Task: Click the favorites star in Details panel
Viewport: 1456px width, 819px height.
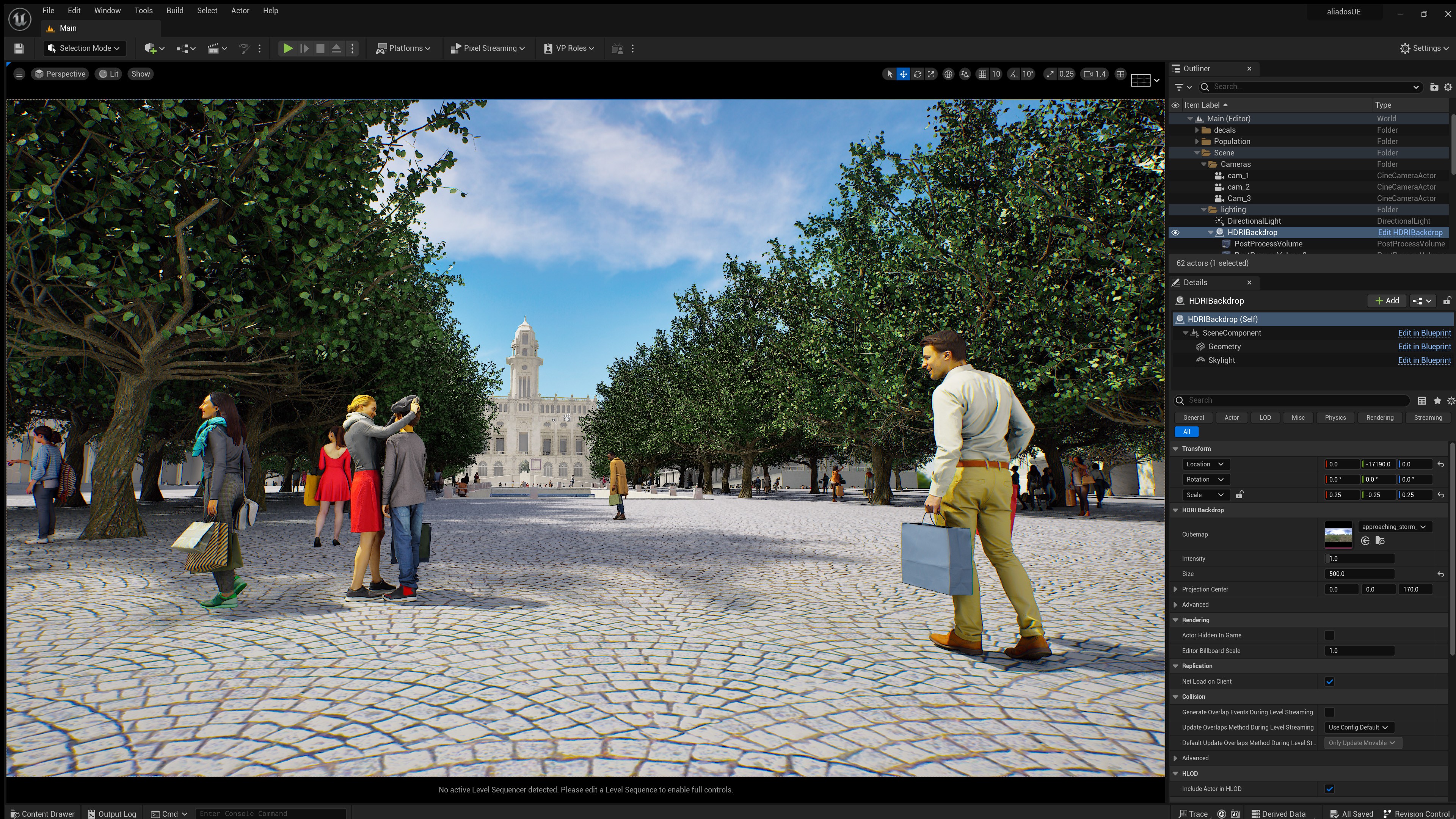Action: tap(1437, 401)
